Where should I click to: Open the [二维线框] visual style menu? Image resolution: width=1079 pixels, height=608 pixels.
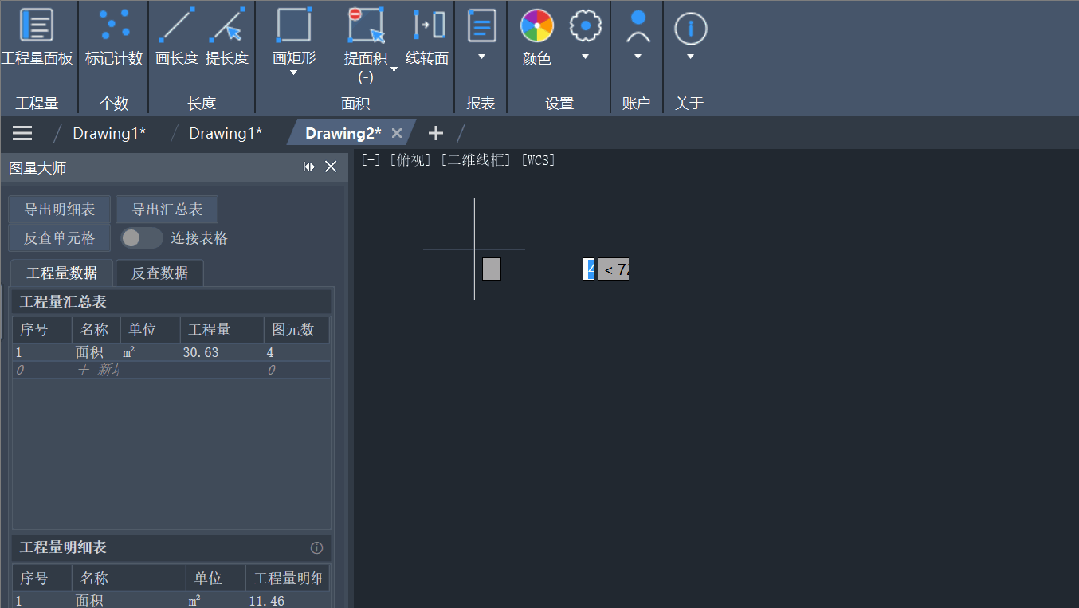476,160
